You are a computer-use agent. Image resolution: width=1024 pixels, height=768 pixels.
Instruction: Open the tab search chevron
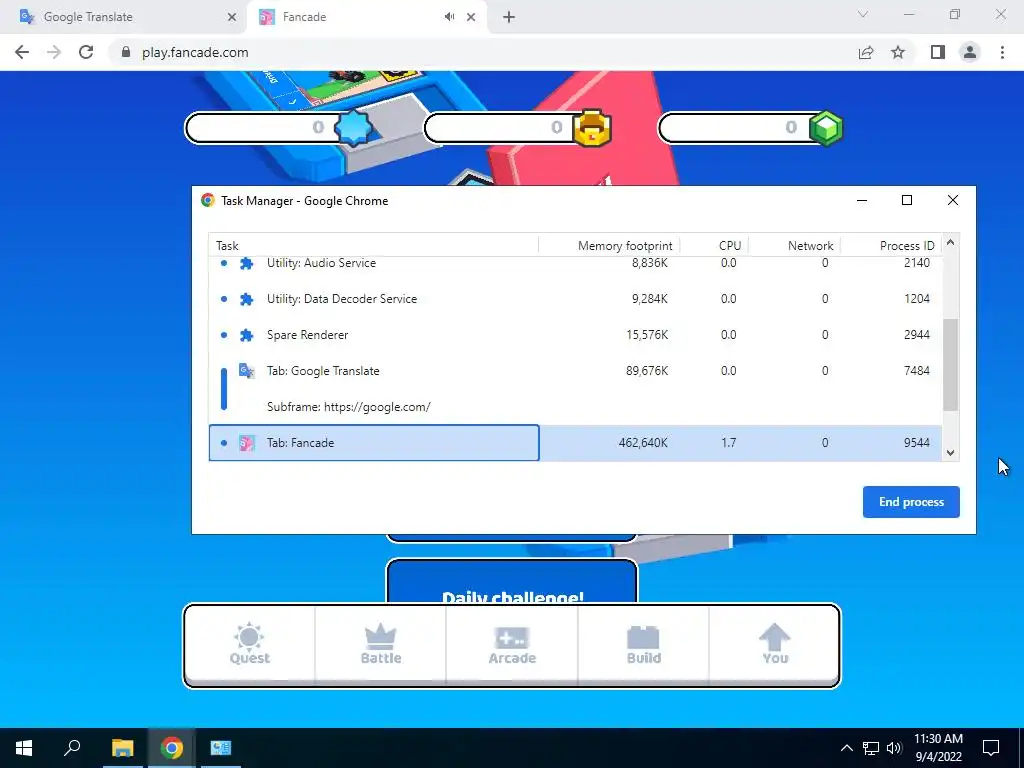[863, 14]
